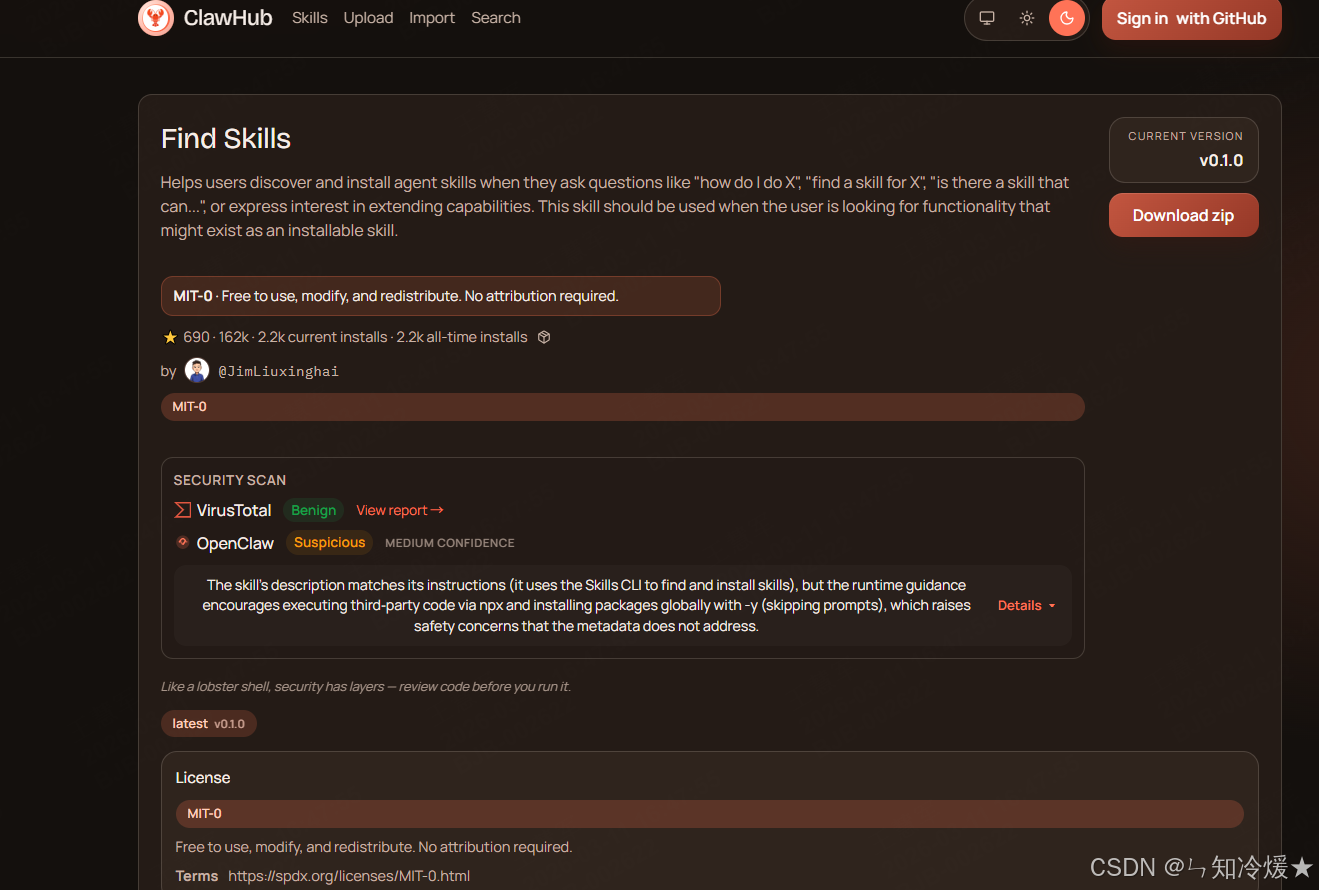Image resolution: width=1319 pixels, height=890 pixels.
Task: Click the lobster shell security tip text
Action: [366, 687]
